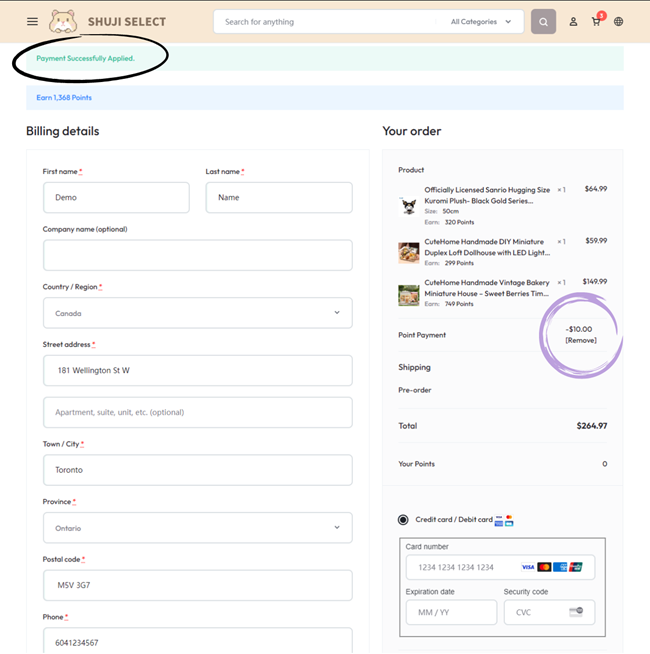This screenshot has width=650, height=654.
Task: Click the Pre-order shipping text
Action: (414, 390)
